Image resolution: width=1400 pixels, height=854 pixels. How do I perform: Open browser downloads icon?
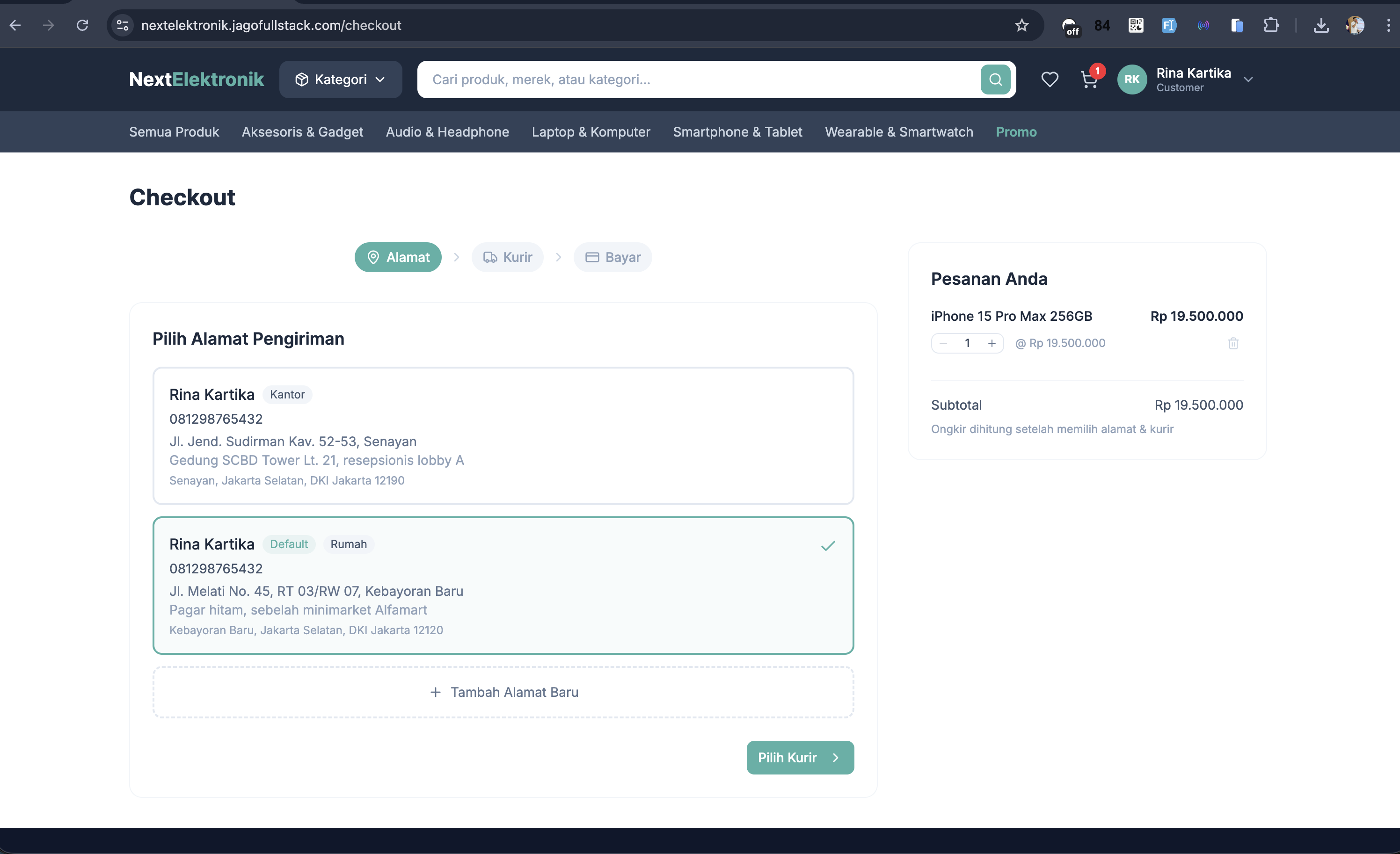pyautogui.click(x=1321, y=25)
